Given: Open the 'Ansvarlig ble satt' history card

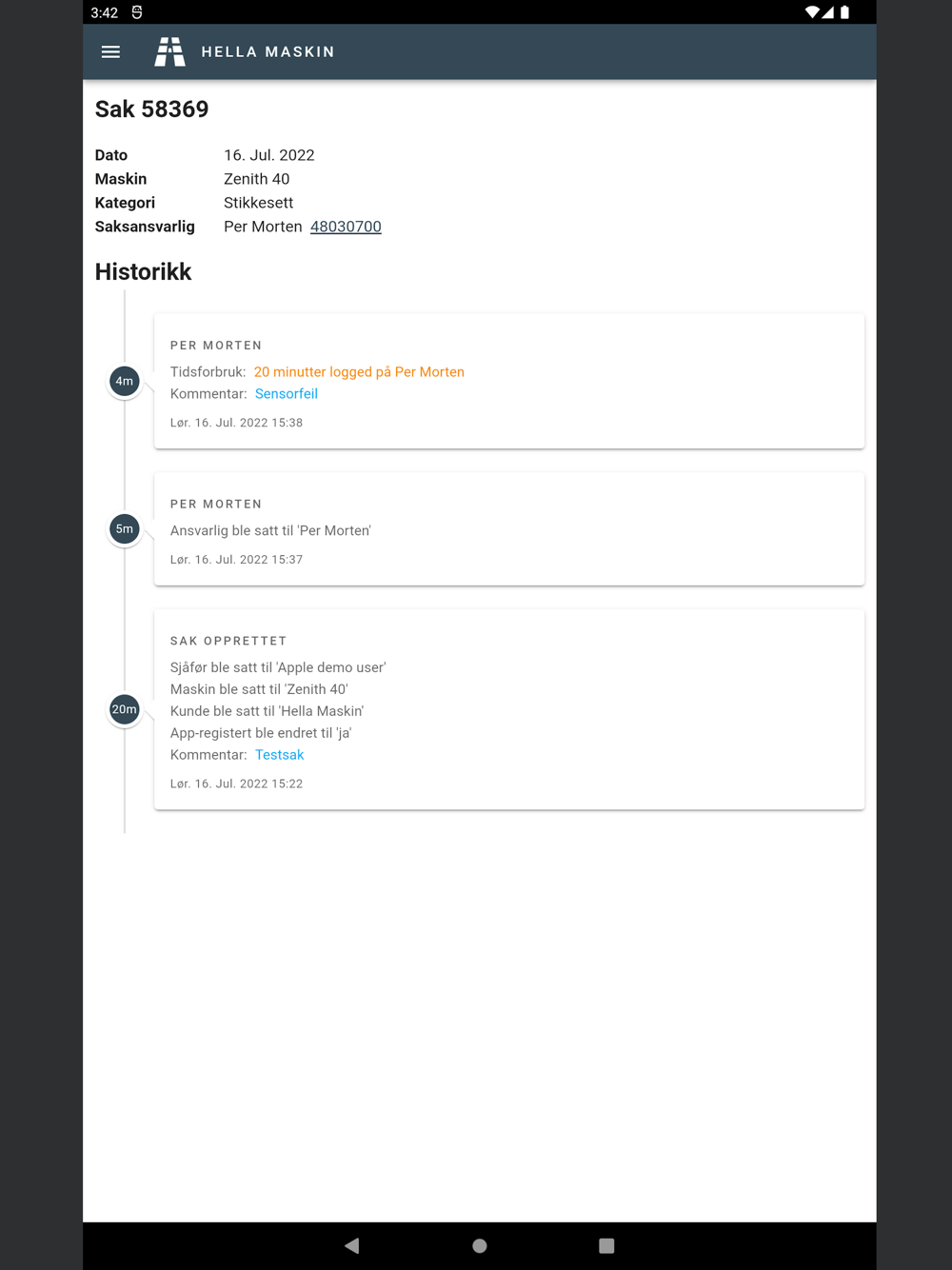Looking at the screenshot, I should (509, 529).
